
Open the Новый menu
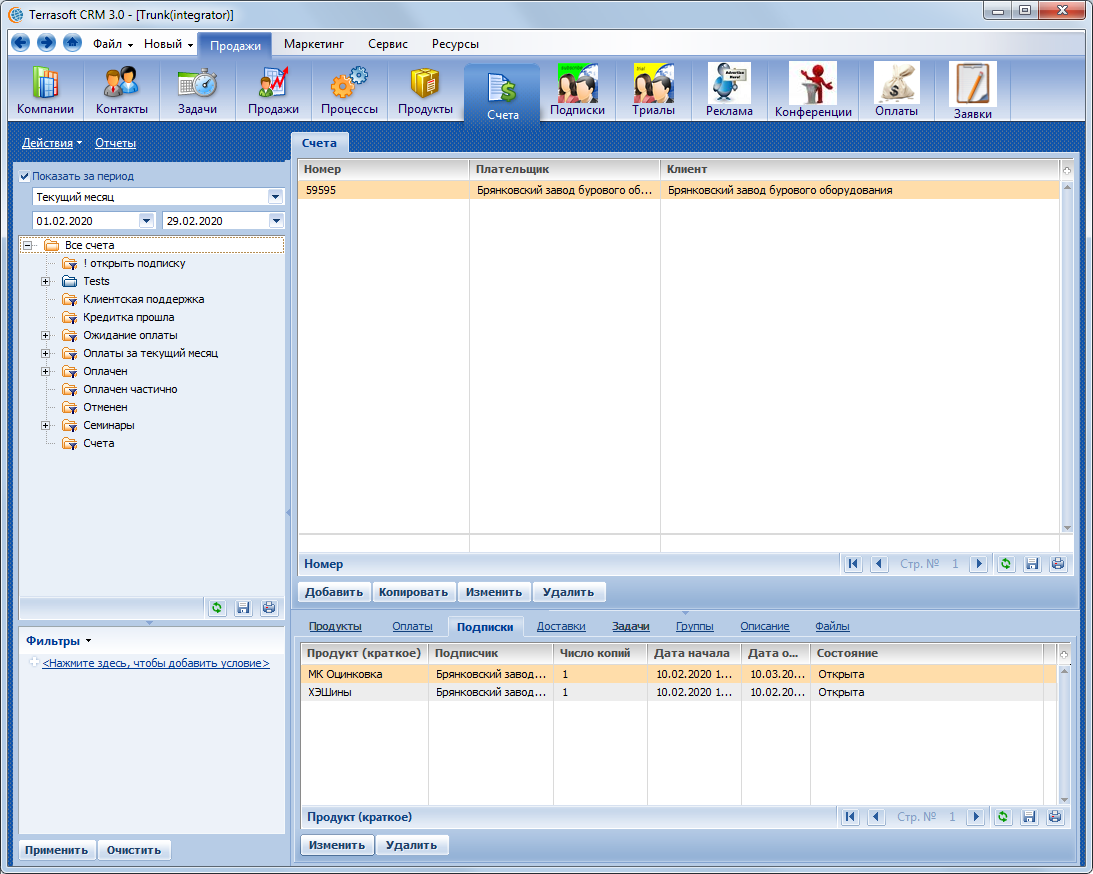click(168, 44)
